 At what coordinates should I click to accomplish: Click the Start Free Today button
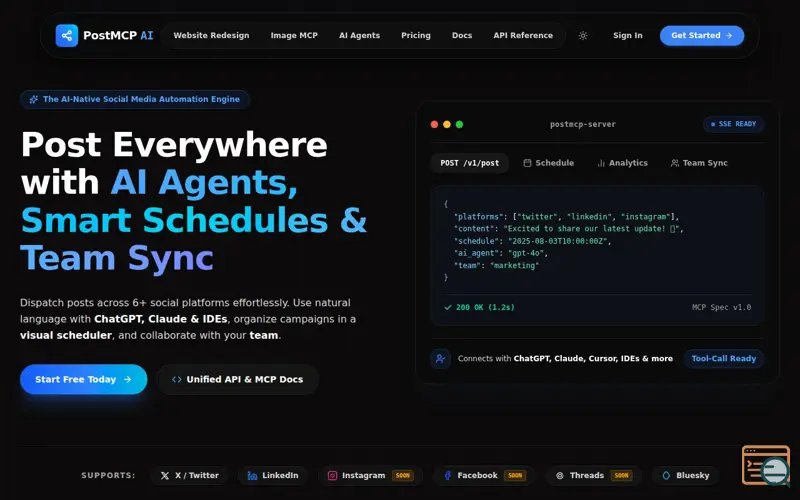(84, 380)
